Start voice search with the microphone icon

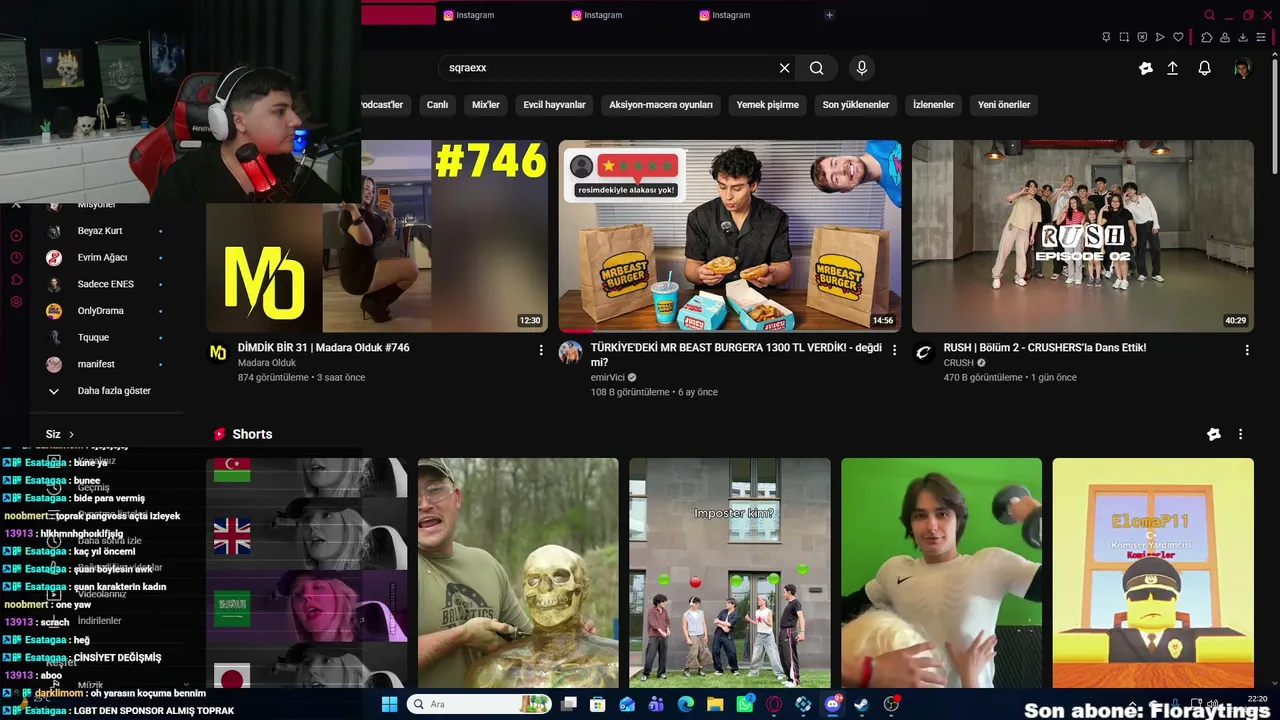(862, 68)
